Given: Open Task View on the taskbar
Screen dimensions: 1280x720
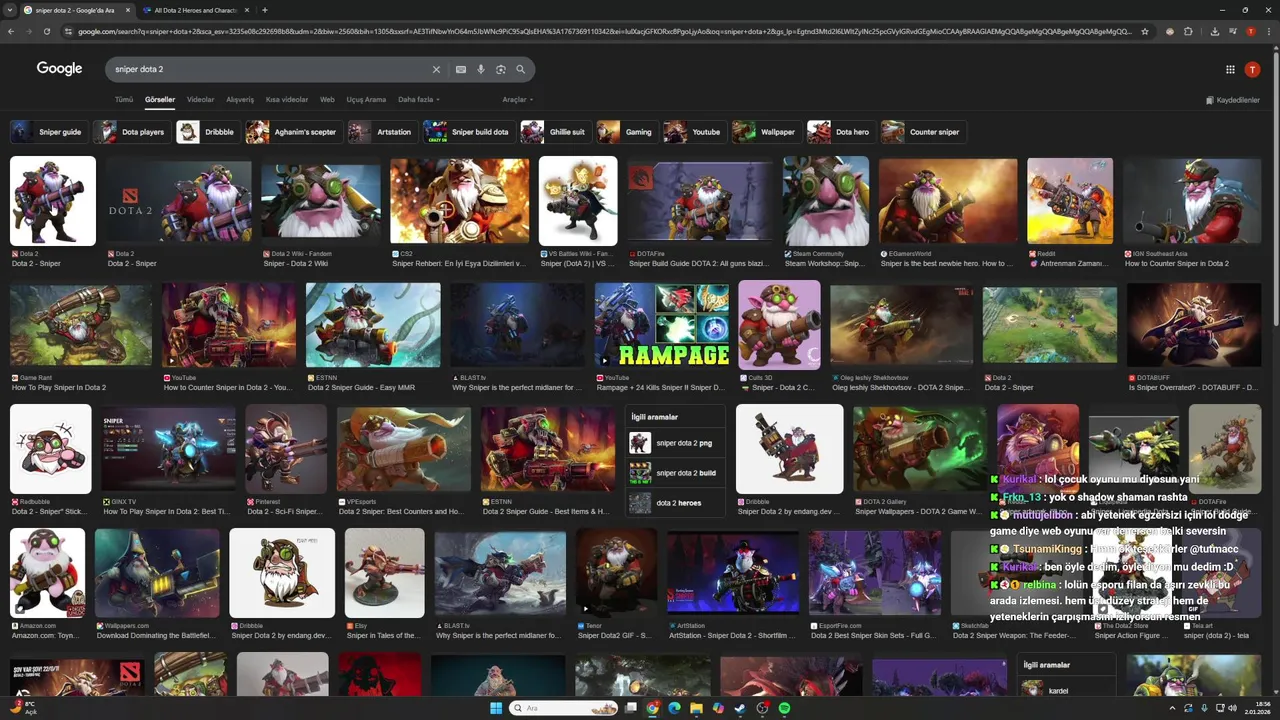Looking at the screenshot, I should tap(631, 708).
